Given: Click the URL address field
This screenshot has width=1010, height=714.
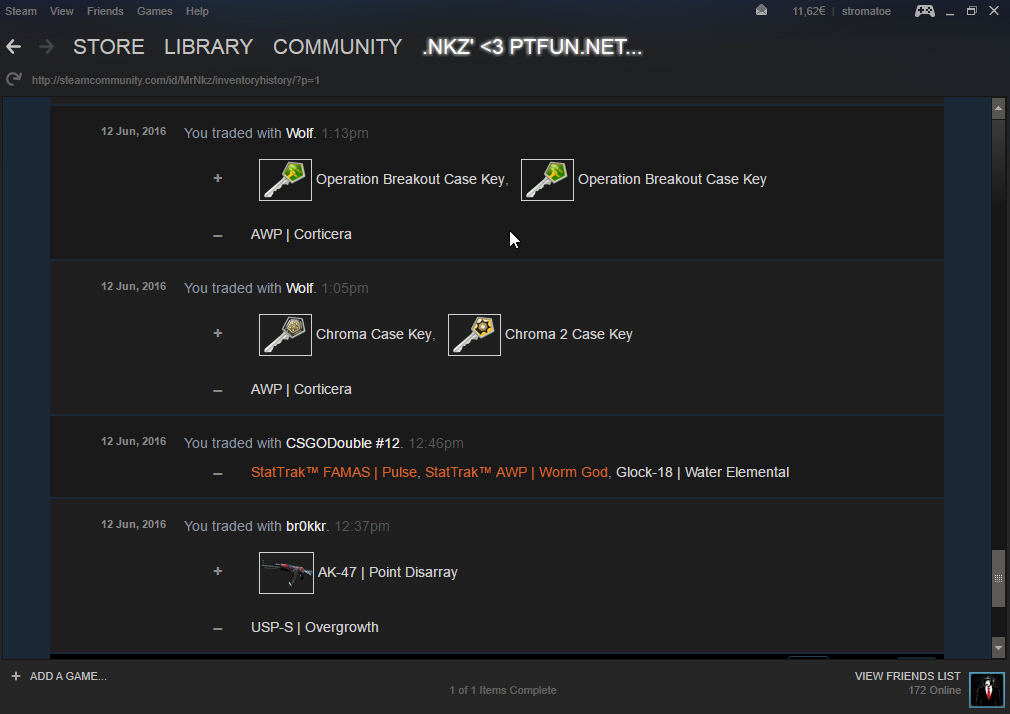Looking at the screenshot, I should pos(400,80).
